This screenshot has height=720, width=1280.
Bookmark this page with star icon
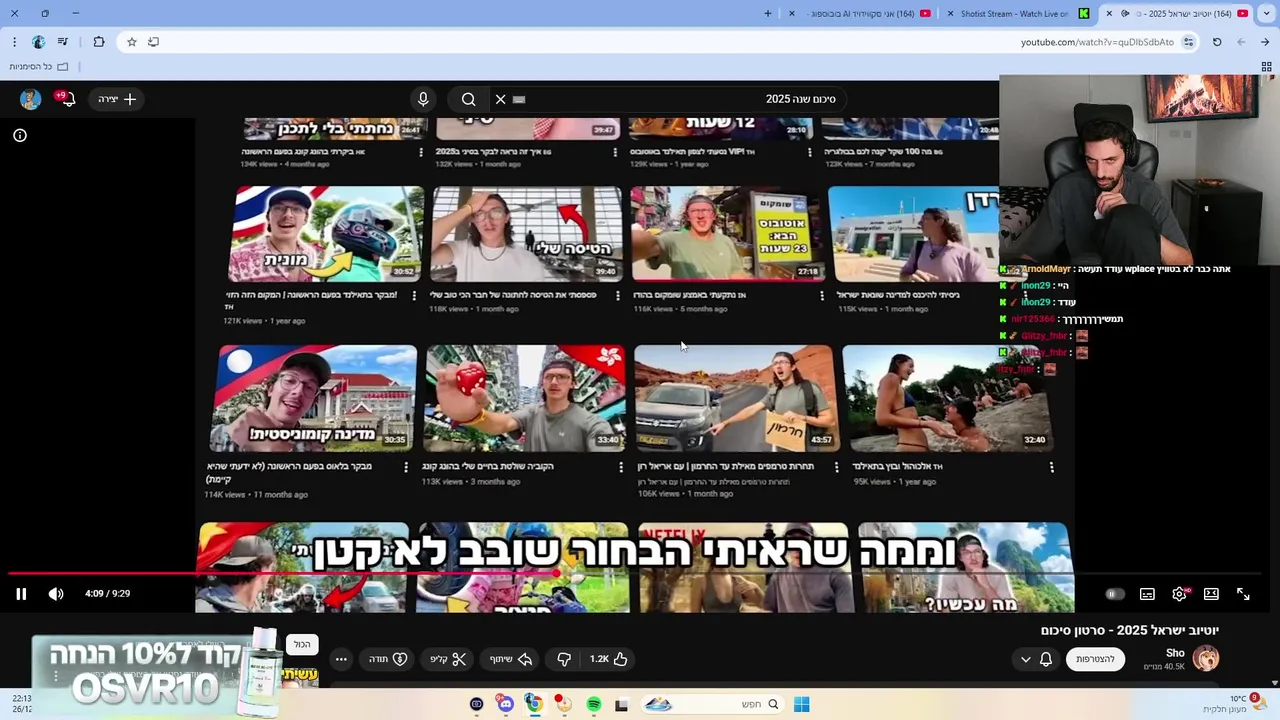[x=131, y=42]
